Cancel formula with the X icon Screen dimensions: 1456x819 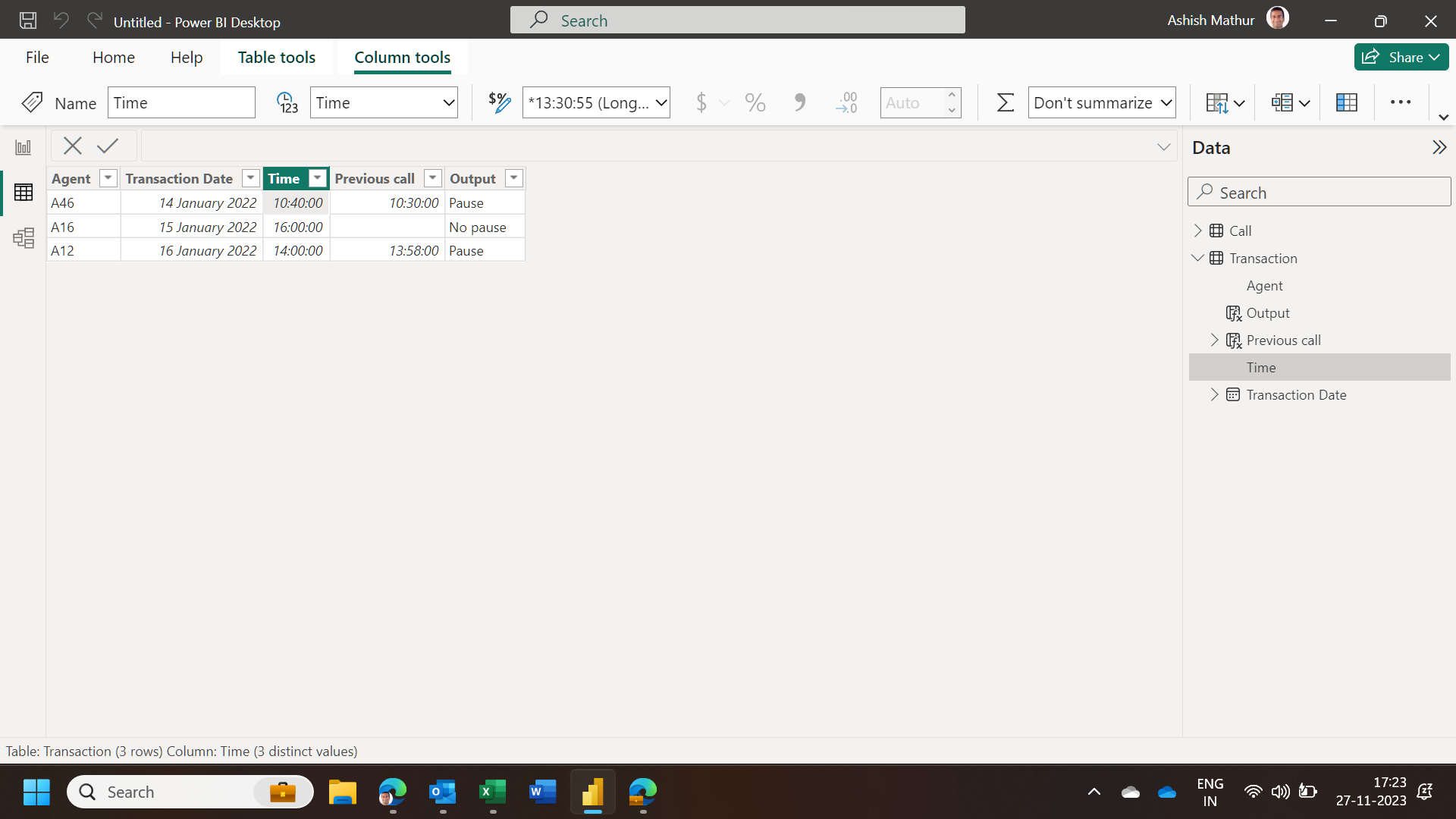(x=73, y=146)
